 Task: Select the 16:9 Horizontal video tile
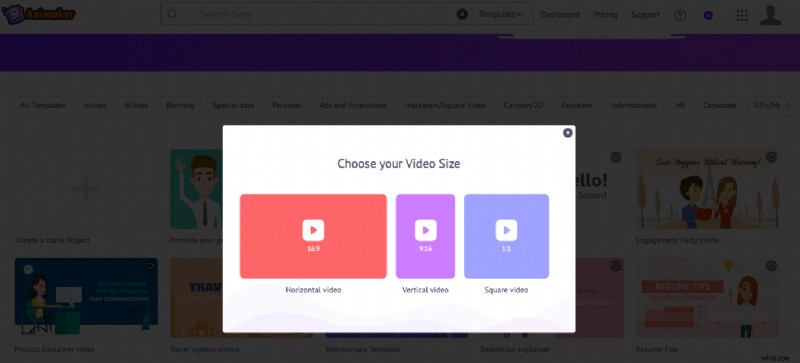click(313, 236)
